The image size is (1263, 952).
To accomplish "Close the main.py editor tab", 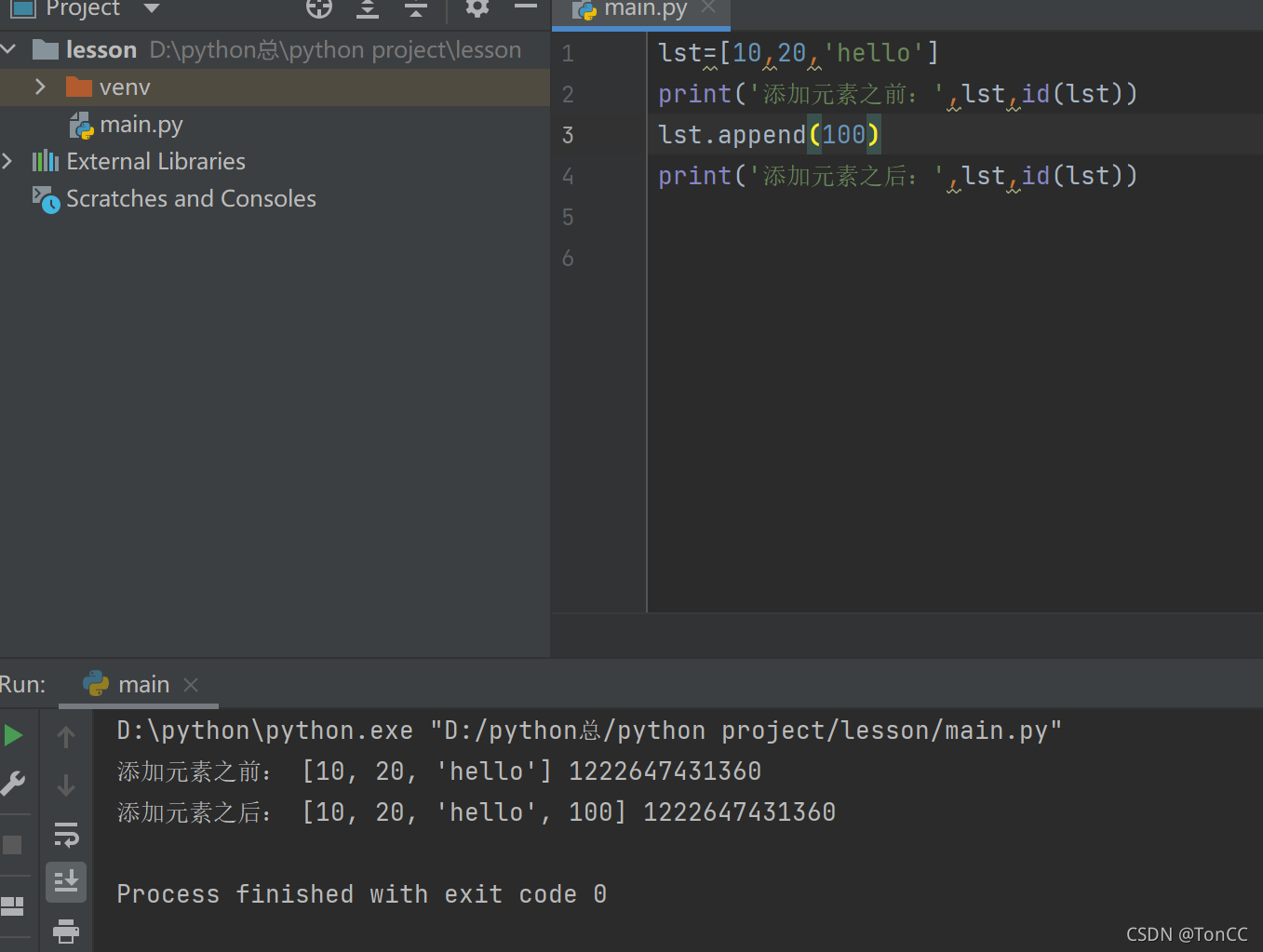I will pos(709,7).
